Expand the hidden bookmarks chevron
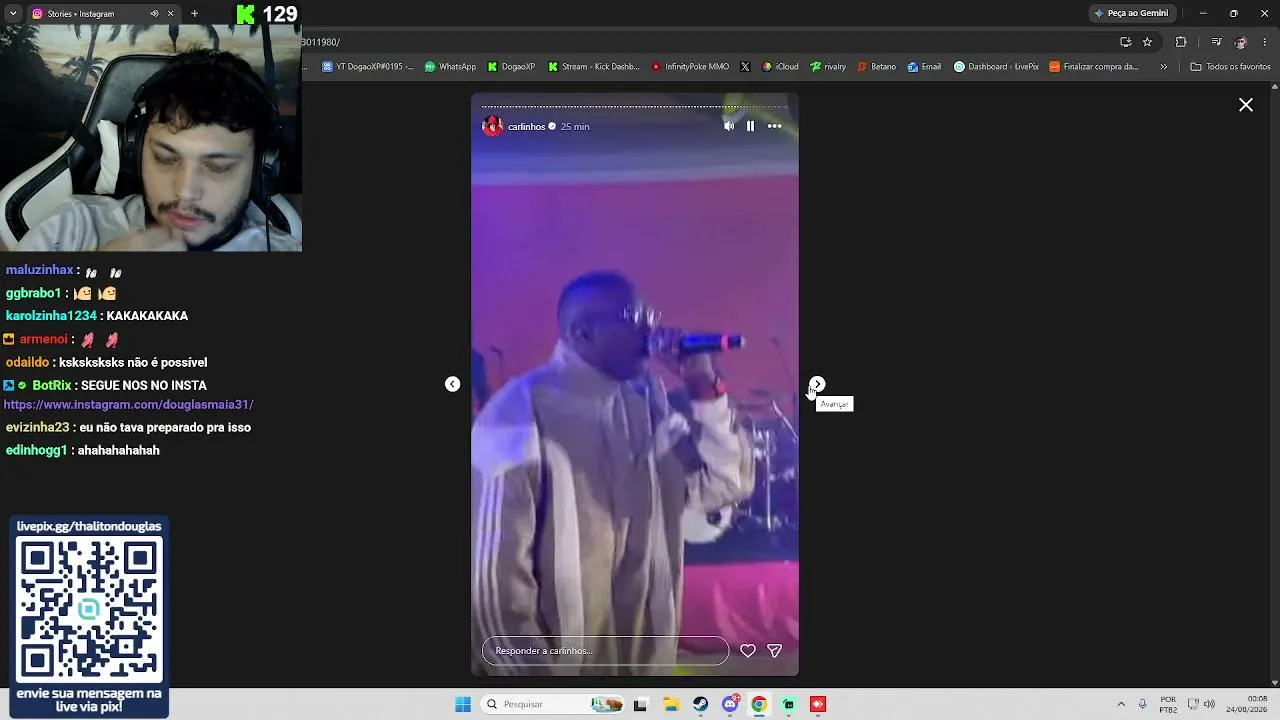The width and height of the screenshot is (1280, 720). (1163, 67)
